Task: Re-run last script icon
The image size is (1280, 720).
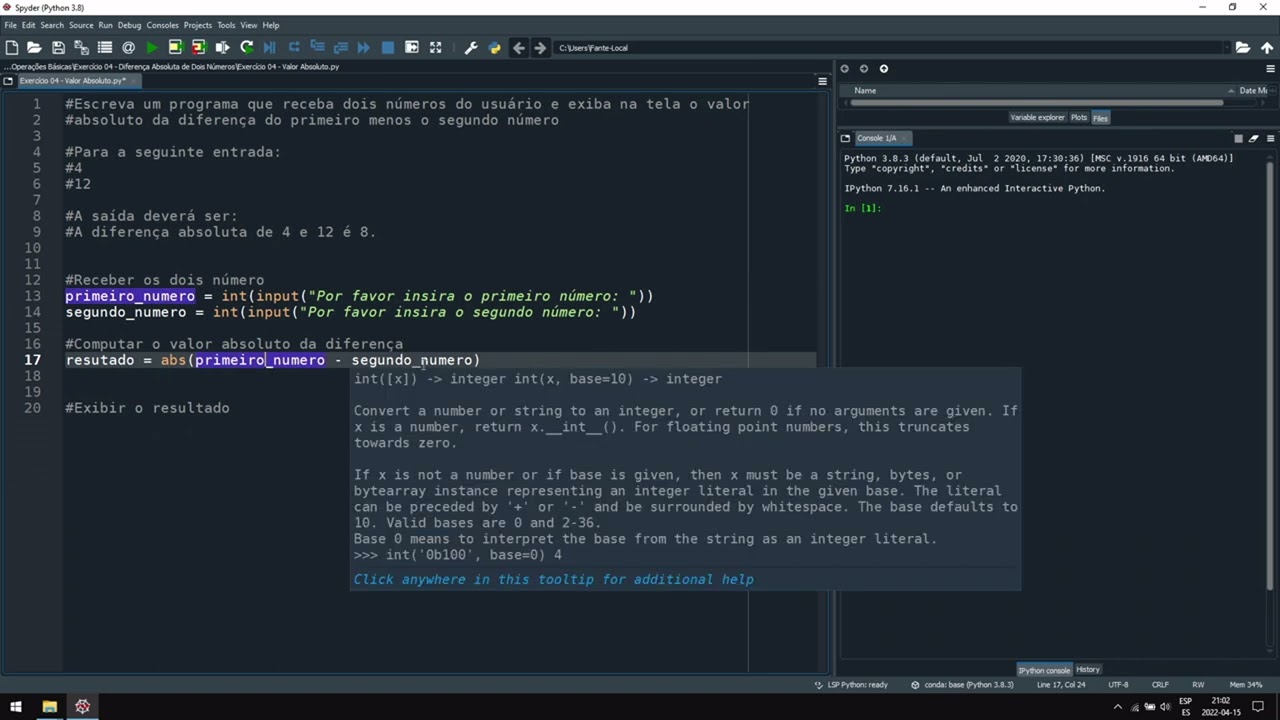Action: (x=246, y=47)
